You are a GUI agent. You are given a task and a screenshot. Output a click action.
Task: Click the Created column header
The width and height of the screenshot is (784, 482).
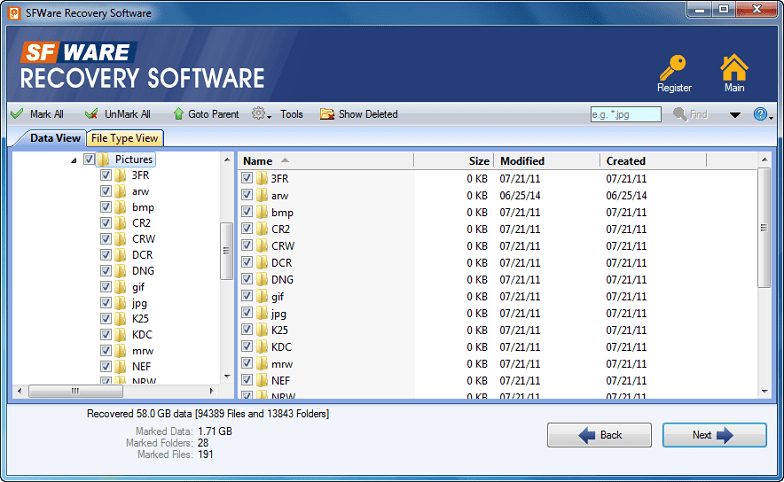point(653,160)
